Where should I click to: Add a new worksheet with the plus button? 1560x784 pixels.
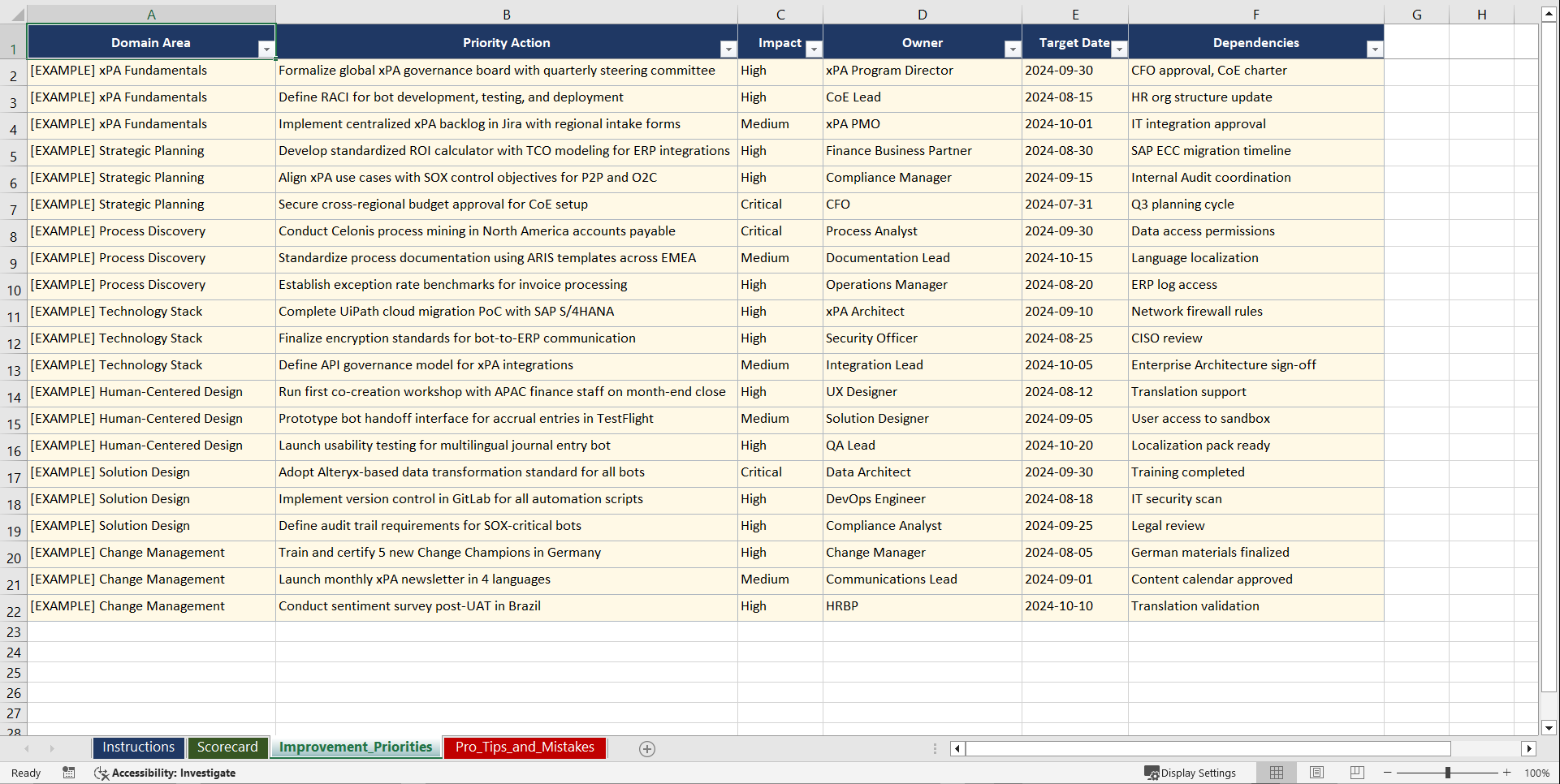click(x=646, y=748)
